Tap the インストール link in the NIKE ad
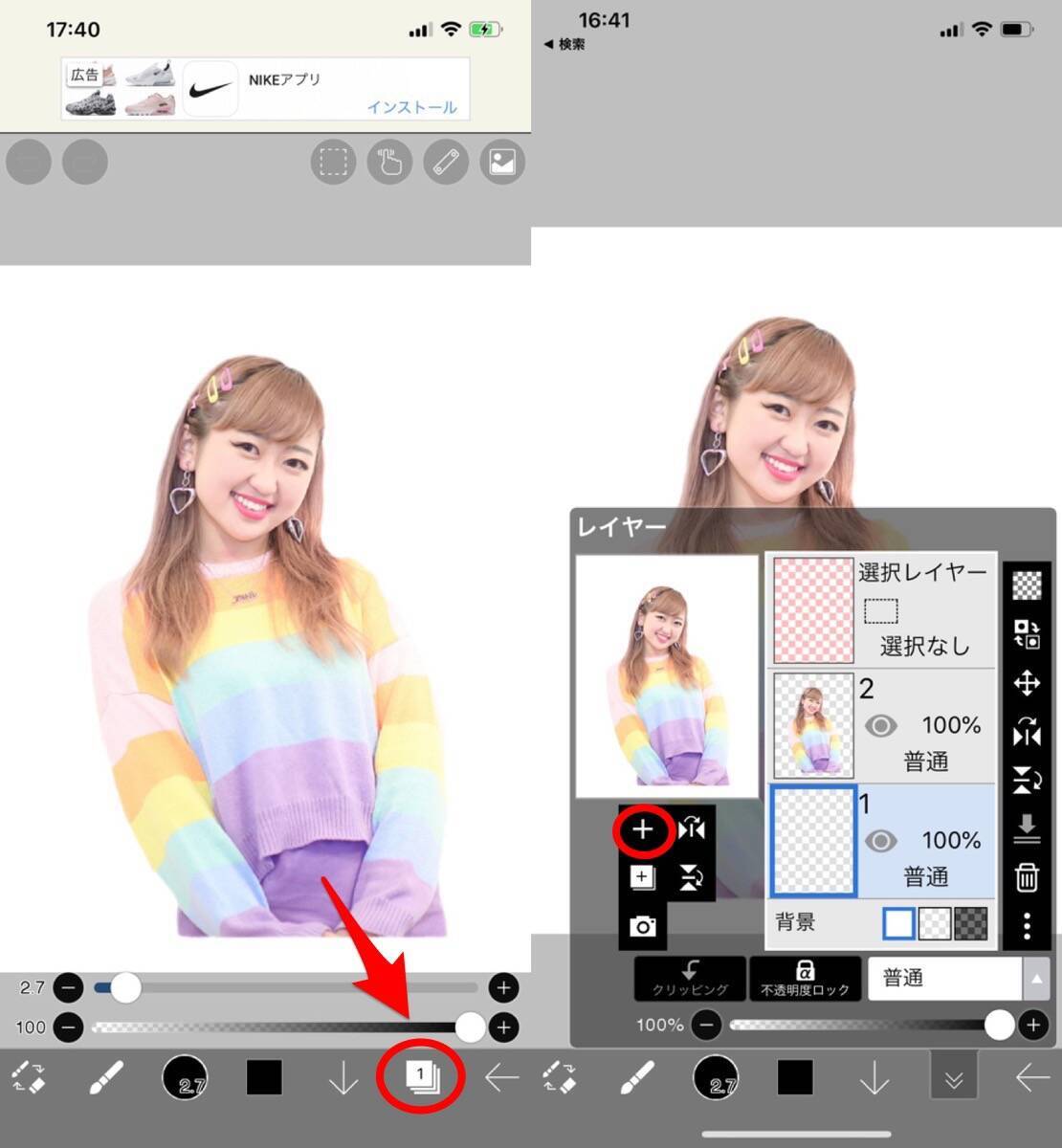Screen dimensions: 1062x1148 [x=411, y=107]
